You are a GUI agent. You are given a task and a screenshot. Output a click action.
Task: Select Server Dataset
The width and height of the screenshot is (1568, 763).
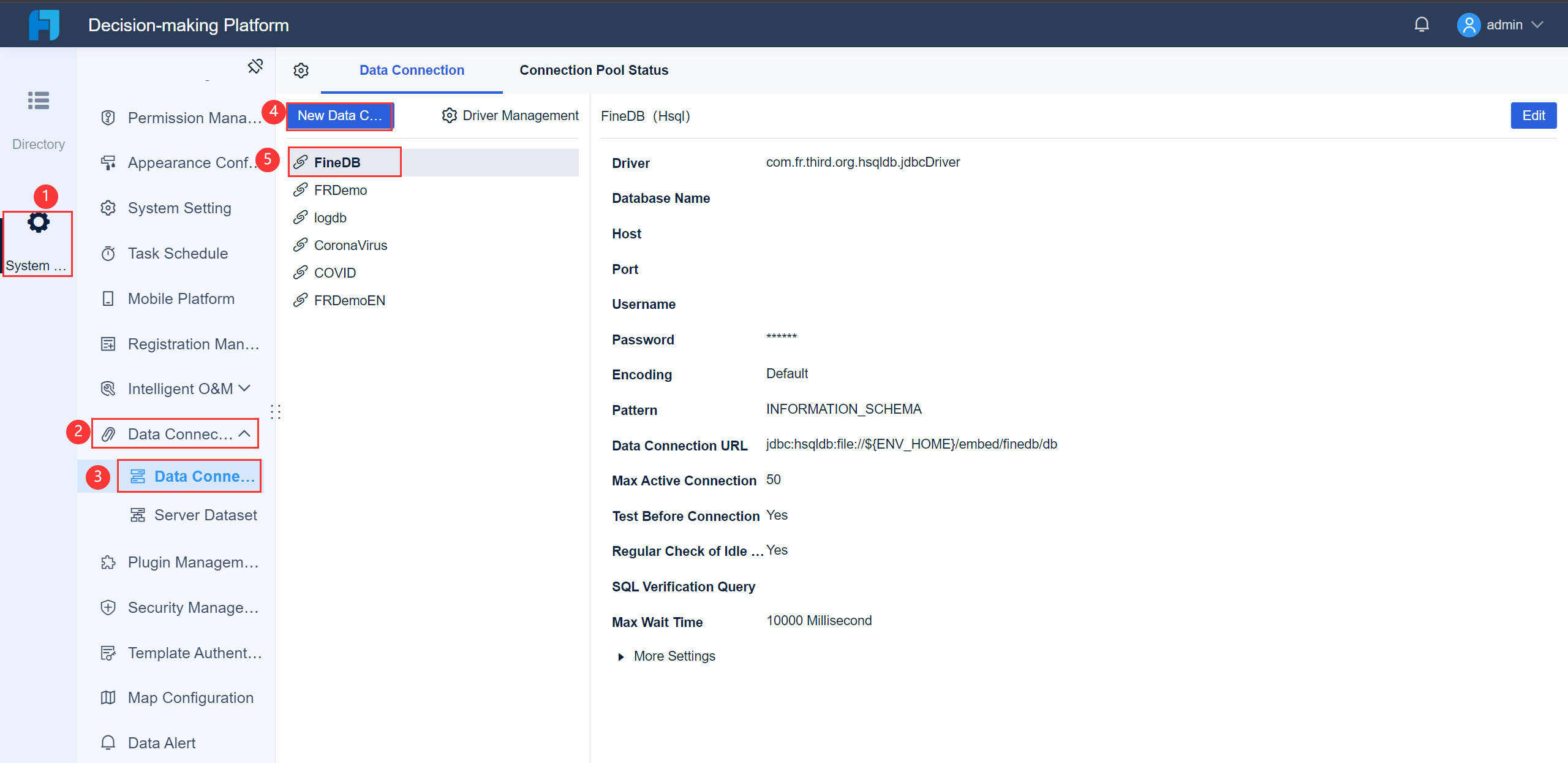tap(206, 515)
